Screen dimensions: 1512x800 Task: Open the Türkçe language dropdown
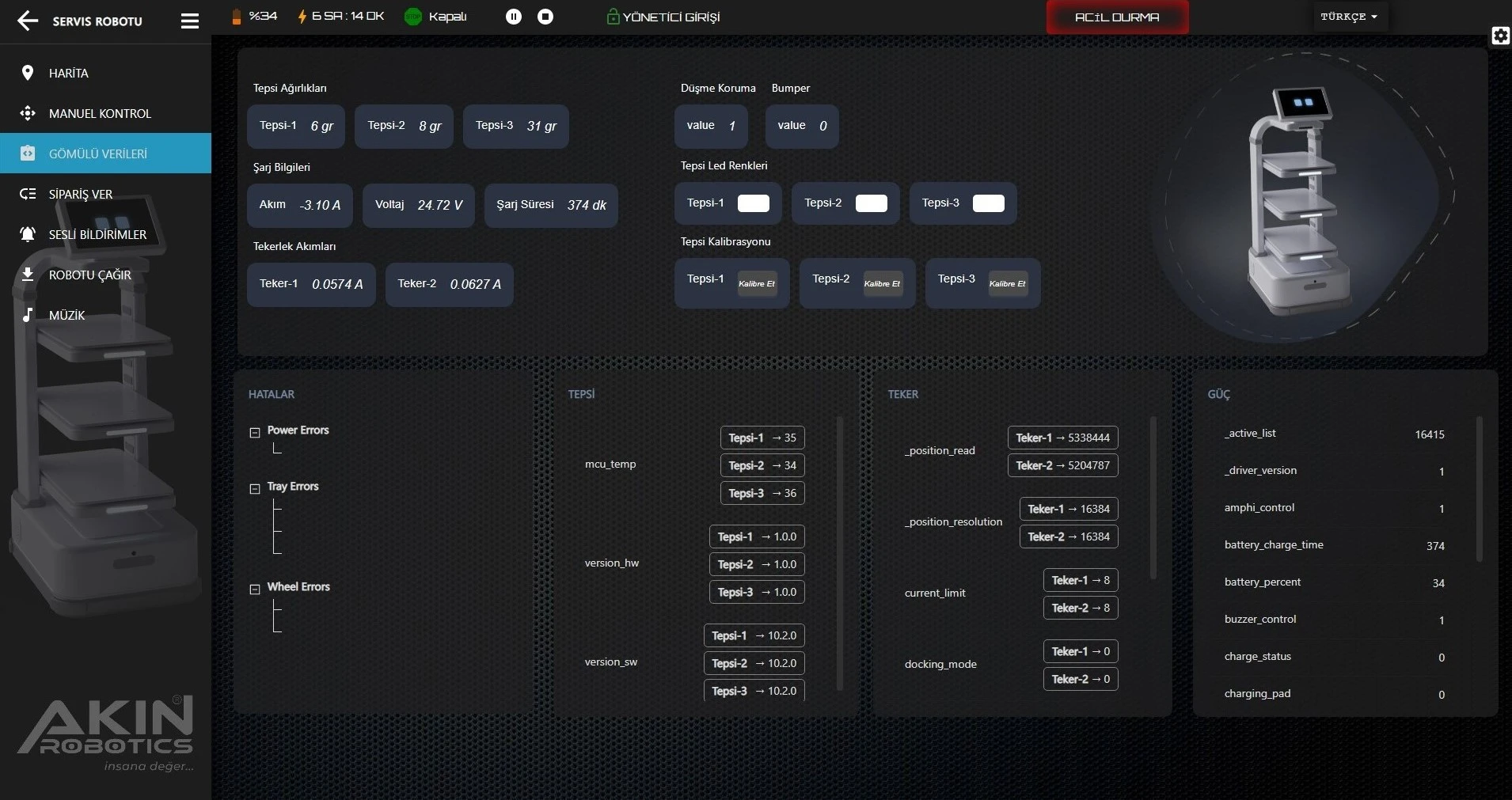pyautogui.click(x=1349, y=17)
